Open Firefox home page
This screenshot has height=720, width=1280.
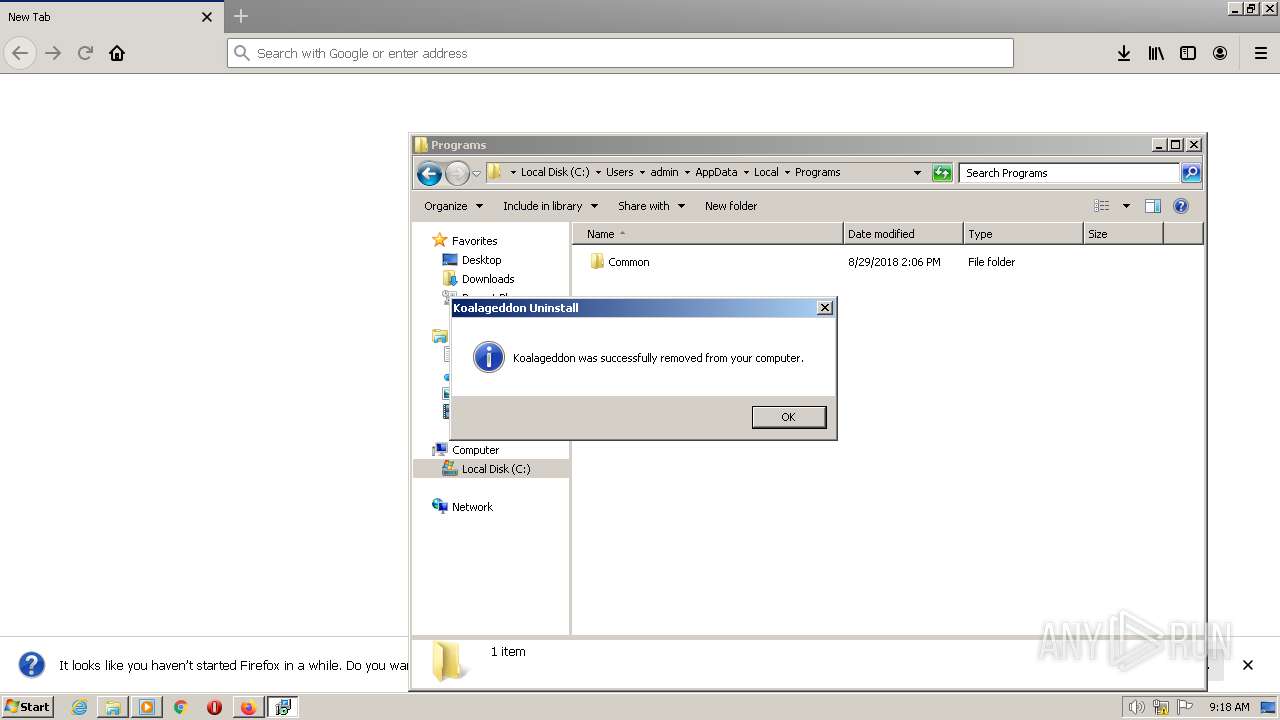117,53
